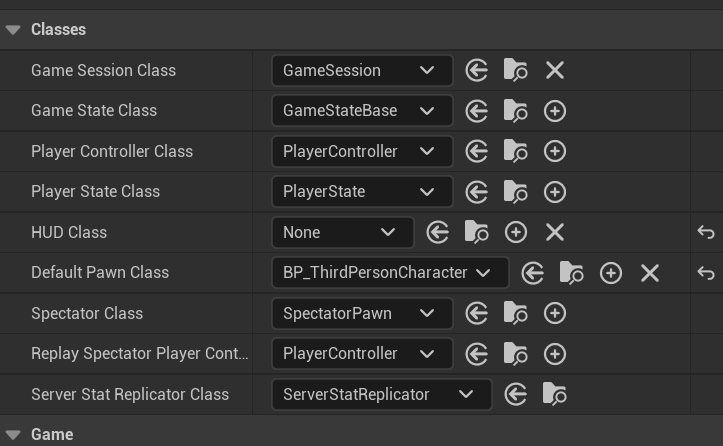Browse to Default Pawn Class asset
The width and height of the screenshot is (723, 446).
571,273
